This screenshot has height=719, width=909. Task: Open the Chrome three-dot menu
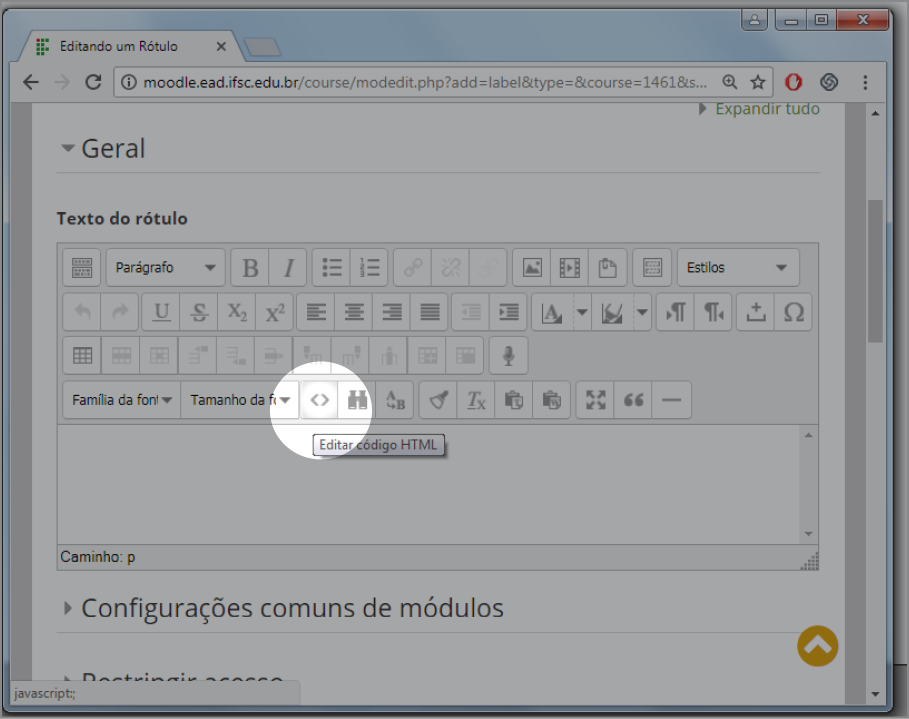point(865,82)
